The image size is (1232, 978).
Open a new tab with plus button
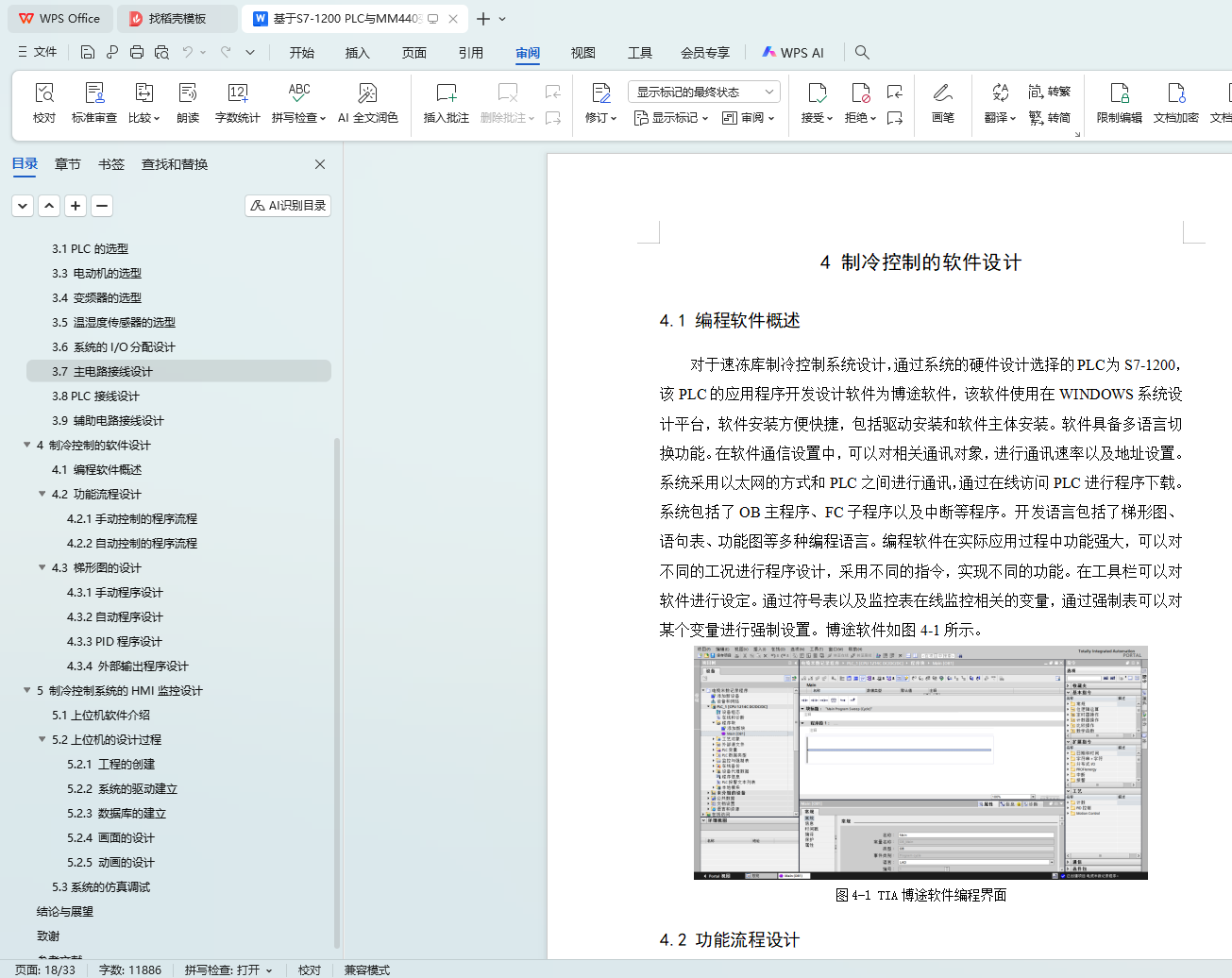click(483, 18)
